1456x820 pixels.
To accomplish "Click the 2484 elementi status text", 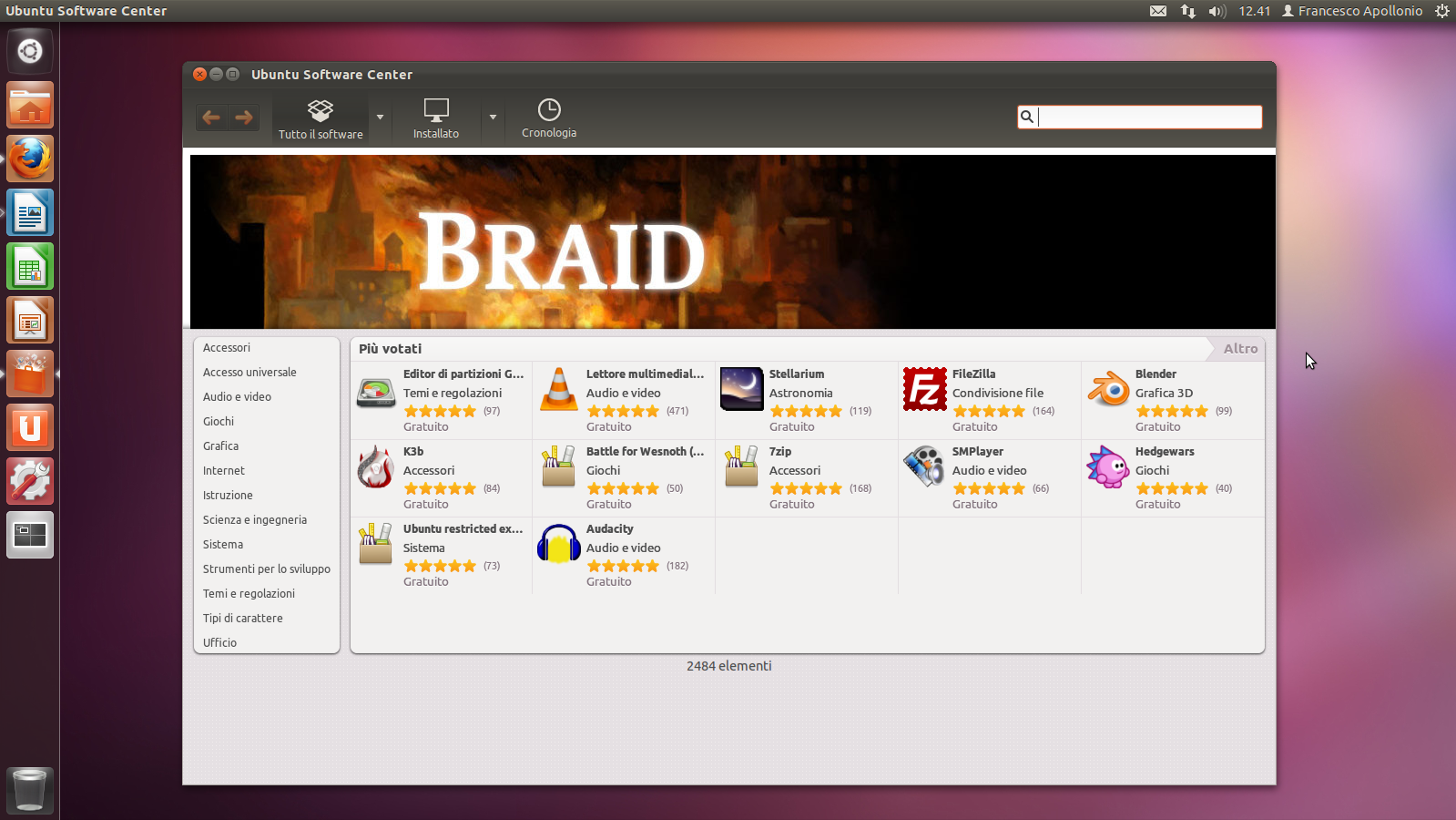I will 729,666.
